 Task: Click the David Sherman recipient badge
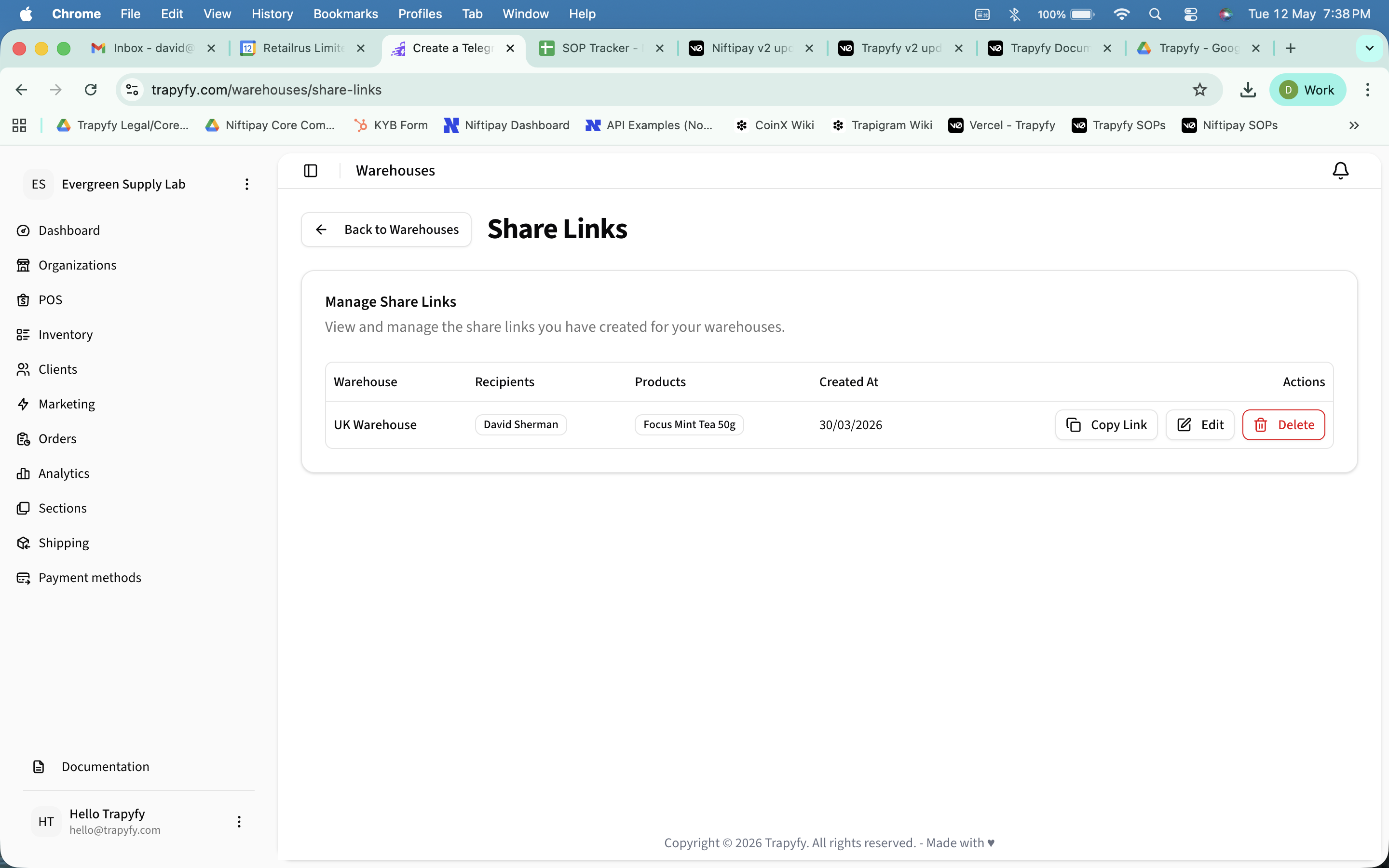tap(520, 424)
